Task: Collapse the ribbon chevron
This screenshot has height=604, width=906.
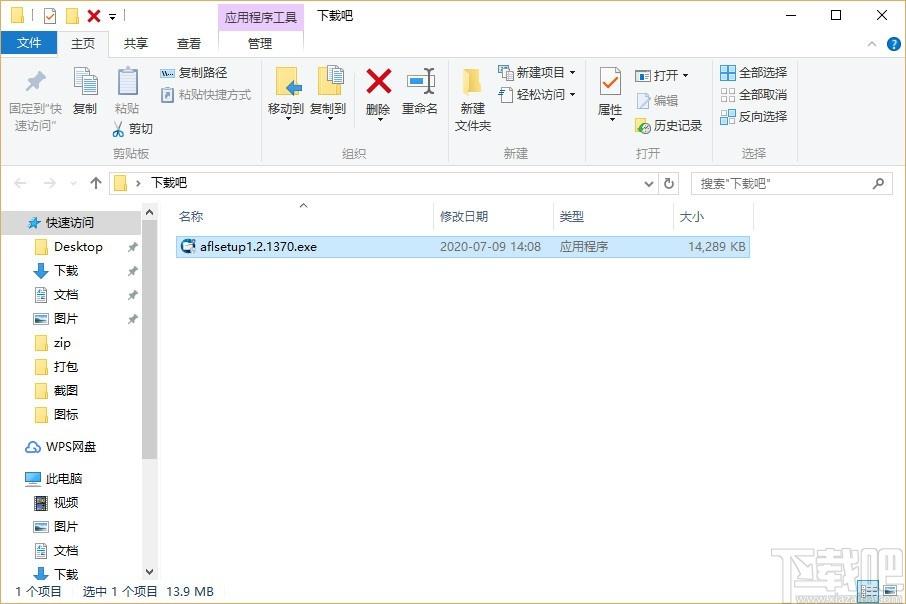Action: pos(872,44)
